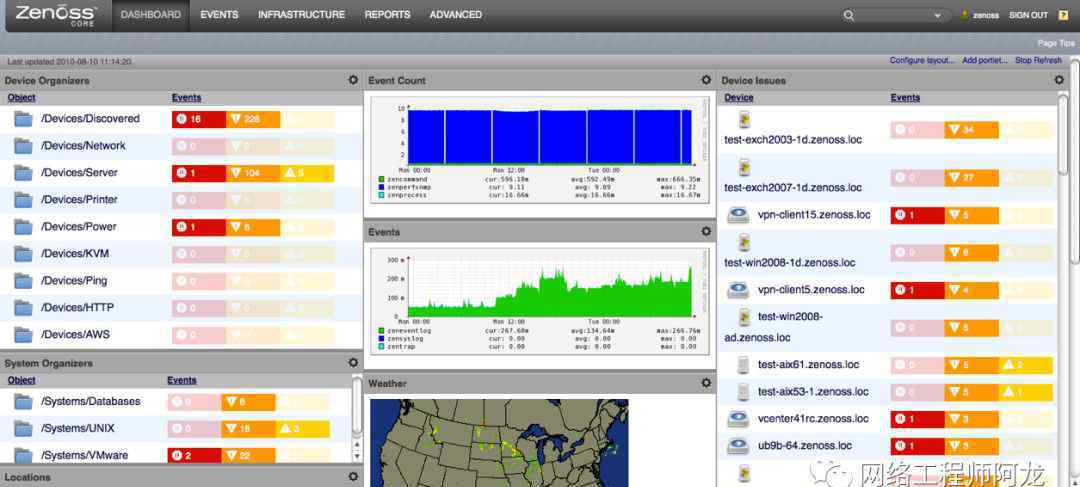Click the zenoss username link

(986, 15)
